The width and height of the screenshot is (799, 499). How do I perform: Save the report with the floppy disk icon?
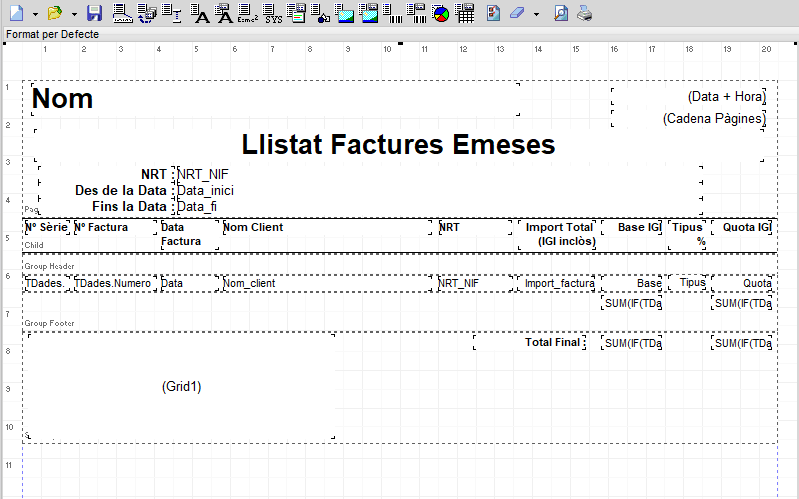tap(94, 13)
